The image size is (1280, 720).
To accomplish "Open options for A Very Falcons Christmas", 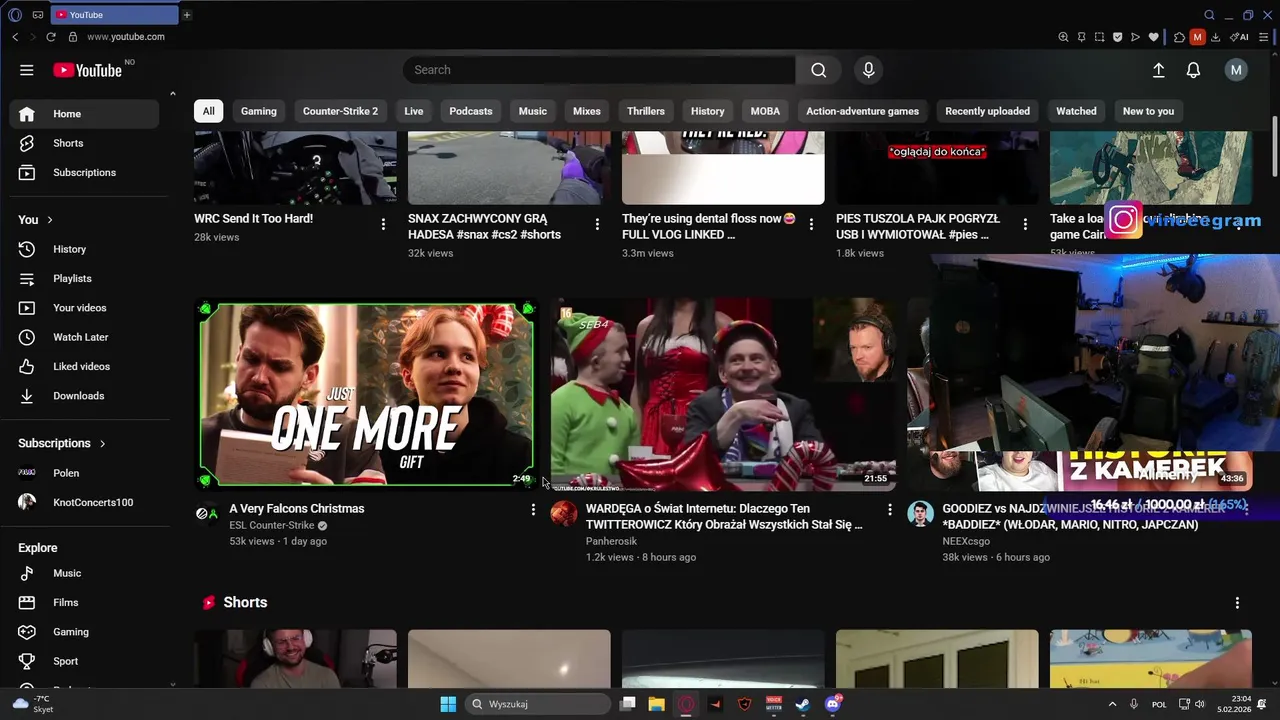I will point(533,510).
